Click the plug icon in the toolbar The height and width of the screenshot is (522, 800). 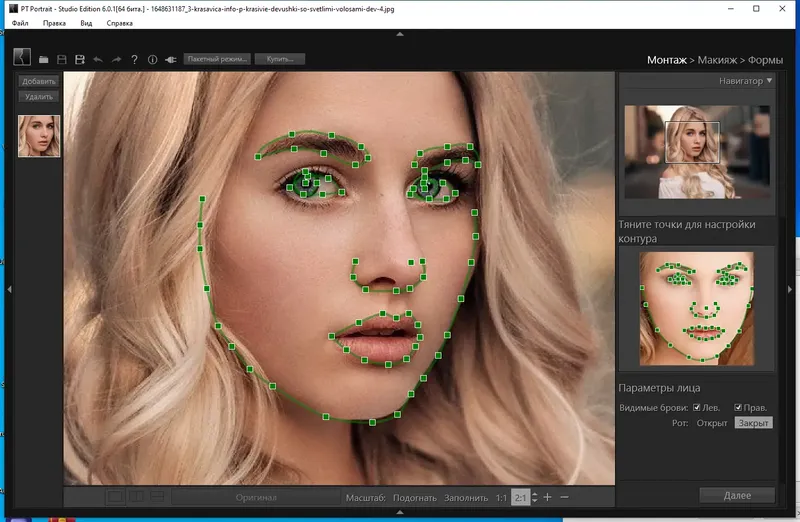pos(170,60)
